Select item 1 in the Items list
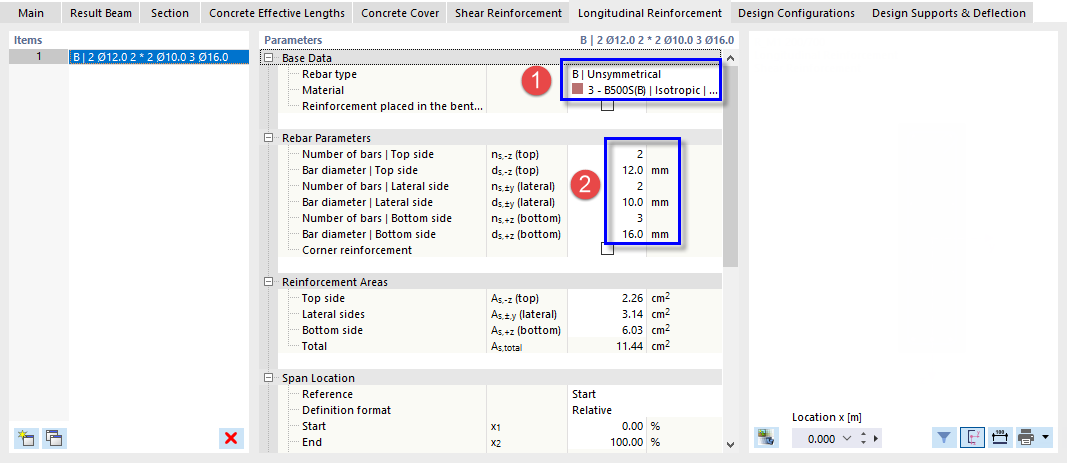Image resolution: width=1067 pixels, height=463 pixels. point(150,57)
